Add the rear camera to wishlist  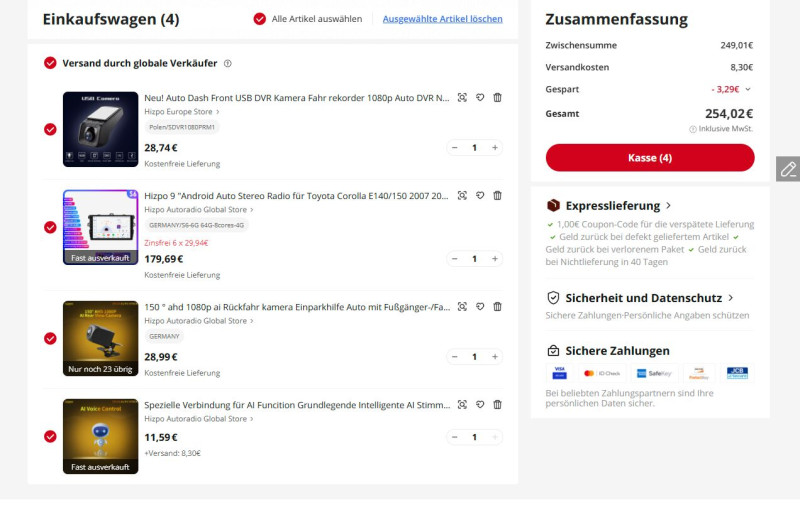click(x=480, y=306)
